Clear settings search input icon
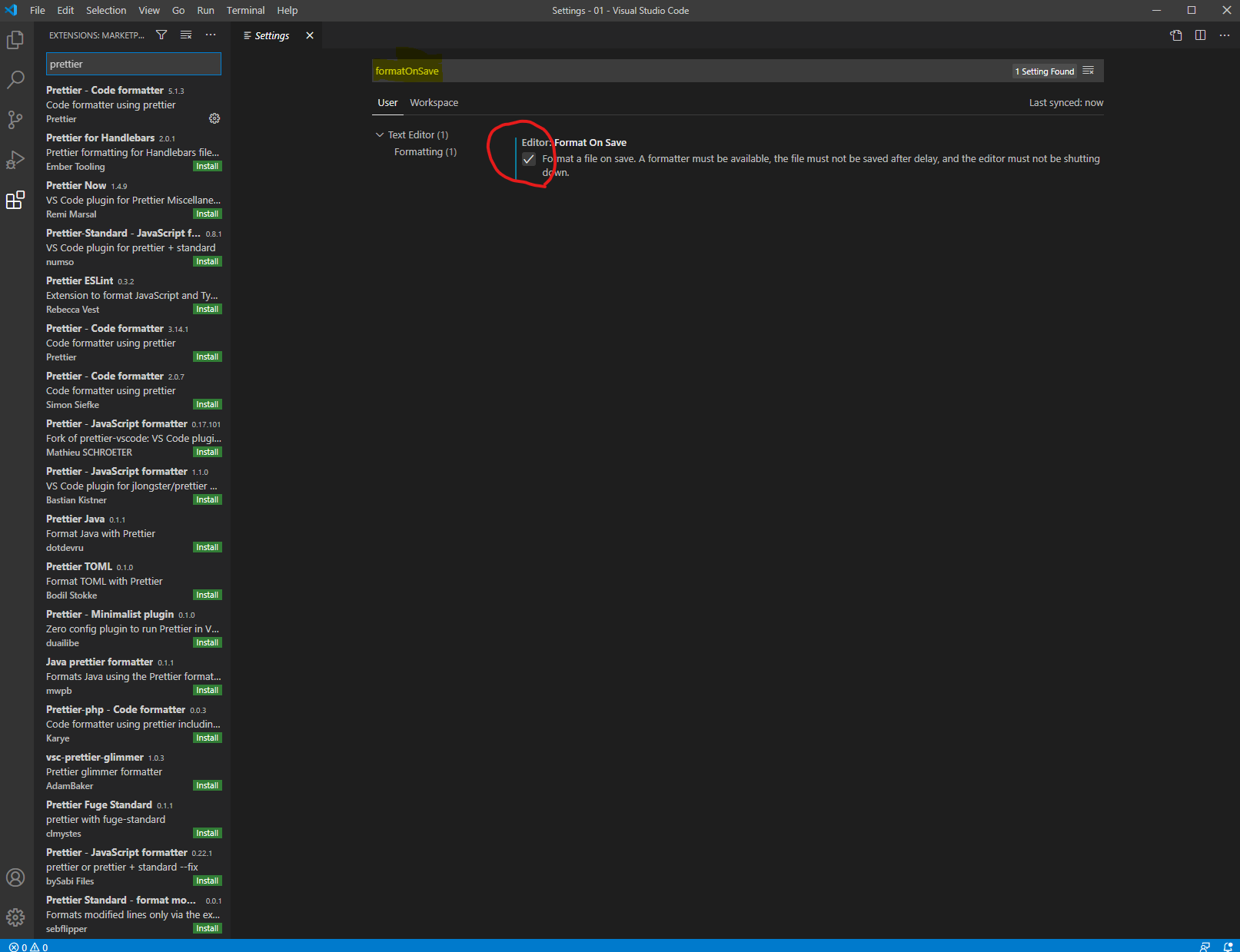This screenshot has width=1240, height=952. (x=1089, y=71)
